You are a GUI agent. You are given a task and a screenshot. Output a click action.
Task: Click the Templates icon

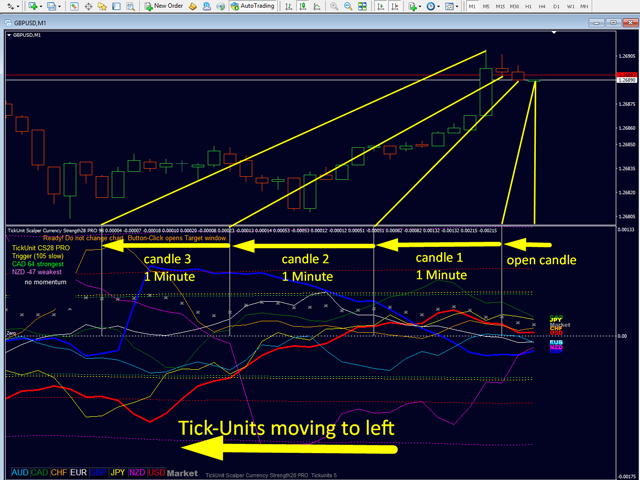click(449, 6)
